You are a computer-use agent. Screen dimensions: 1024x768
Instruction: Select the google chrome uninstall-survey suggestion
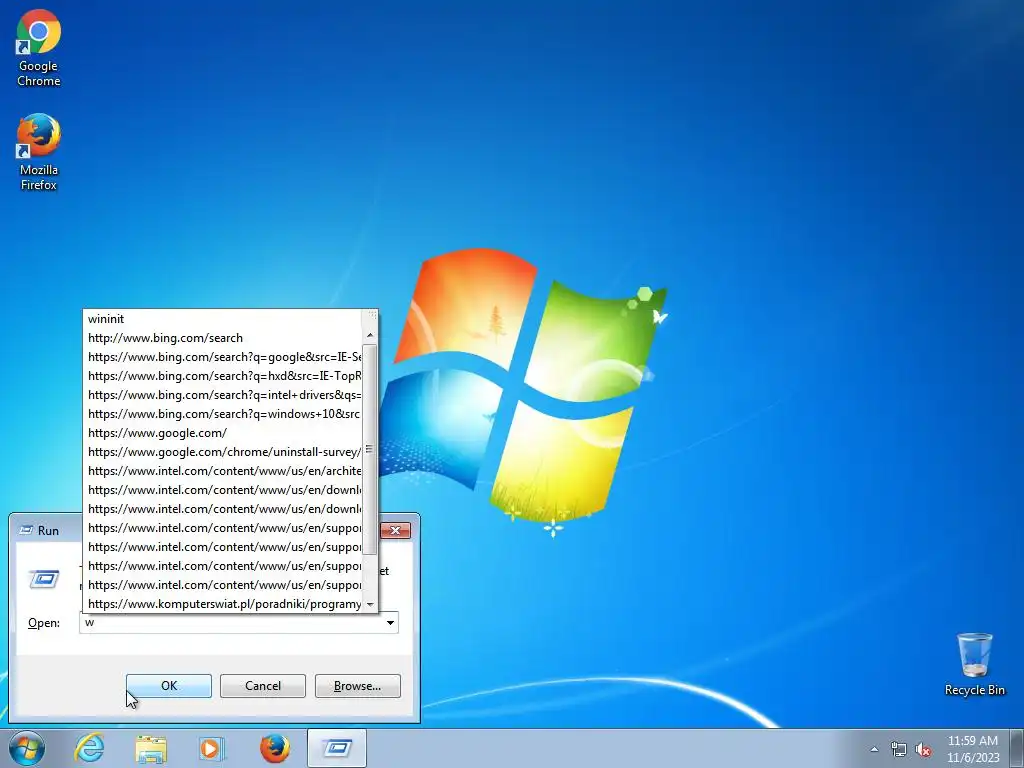(222, 451)
